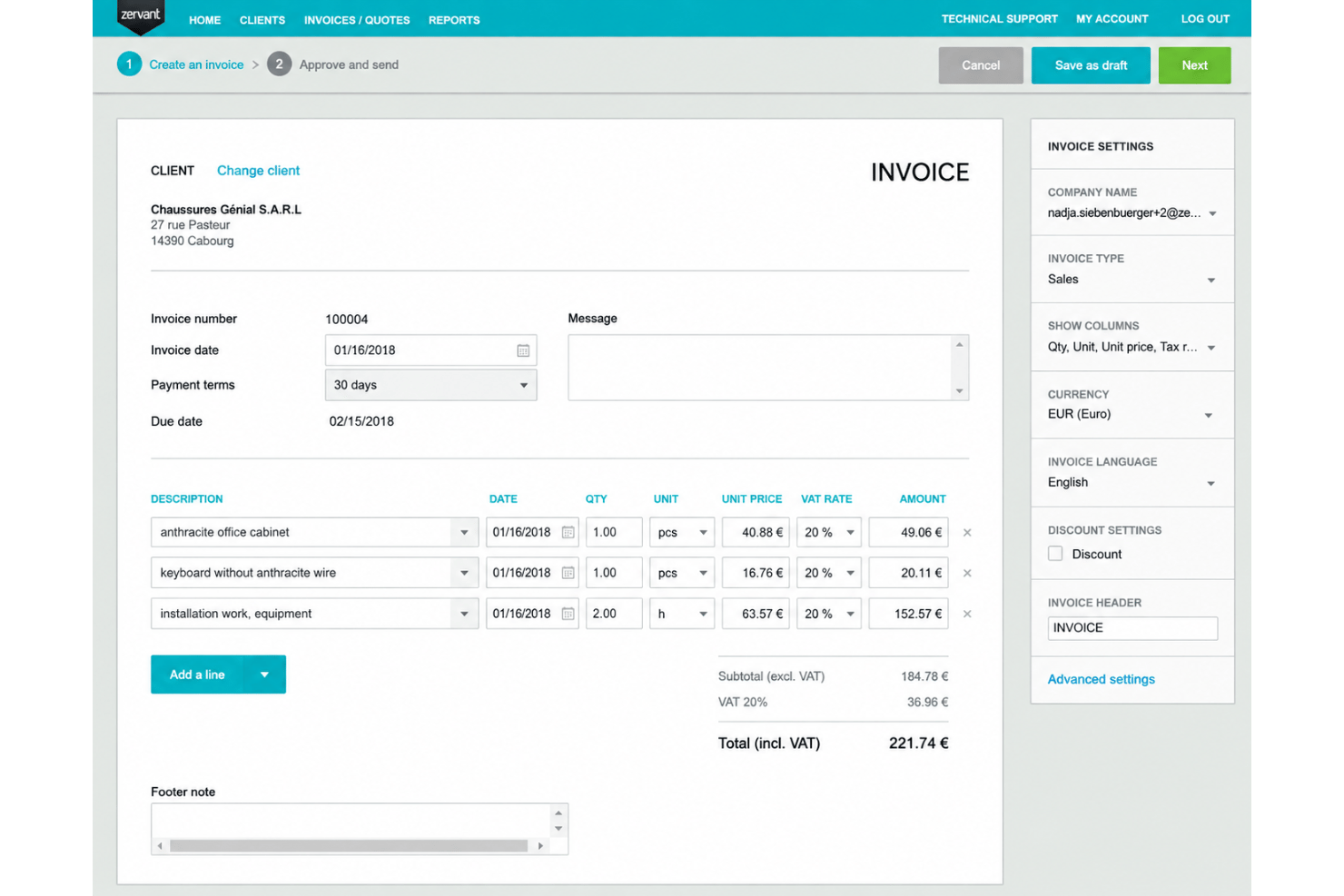The image size is (1344, 896).
Task: Click the Change client link
Action: point(258,171)
